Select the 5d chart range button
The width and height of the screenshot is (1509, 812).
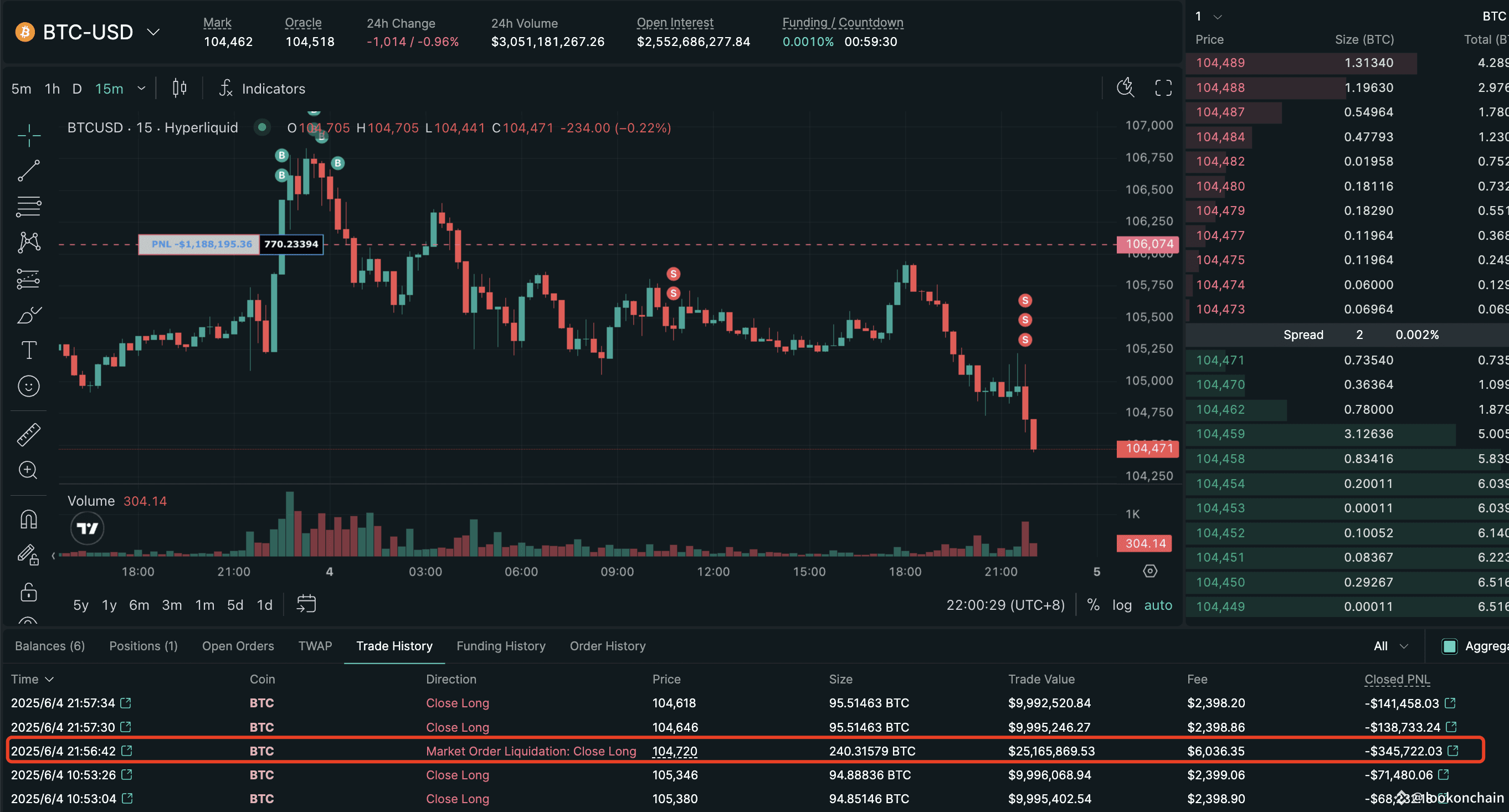235,605
